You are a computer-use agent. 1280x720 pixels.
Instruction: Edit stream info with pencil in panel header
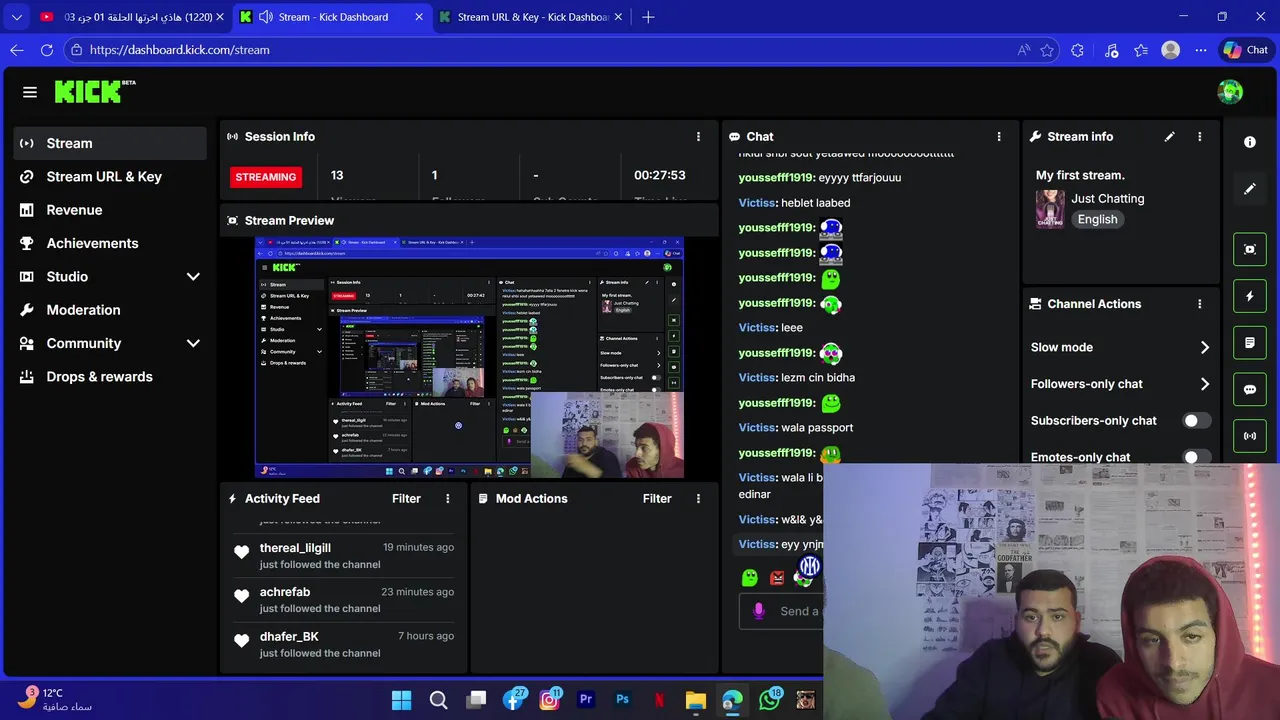[1169, 136]
